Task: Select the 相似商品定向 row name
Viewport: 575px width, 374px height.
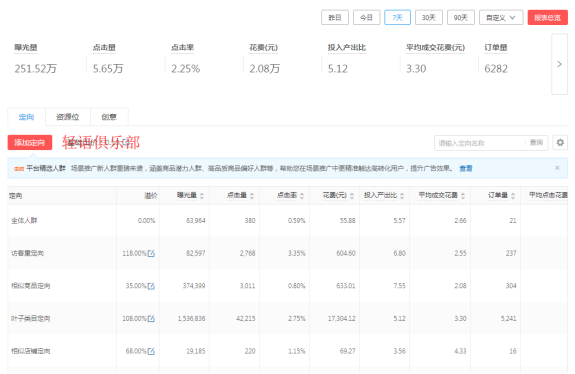Action: pos(30,286)
